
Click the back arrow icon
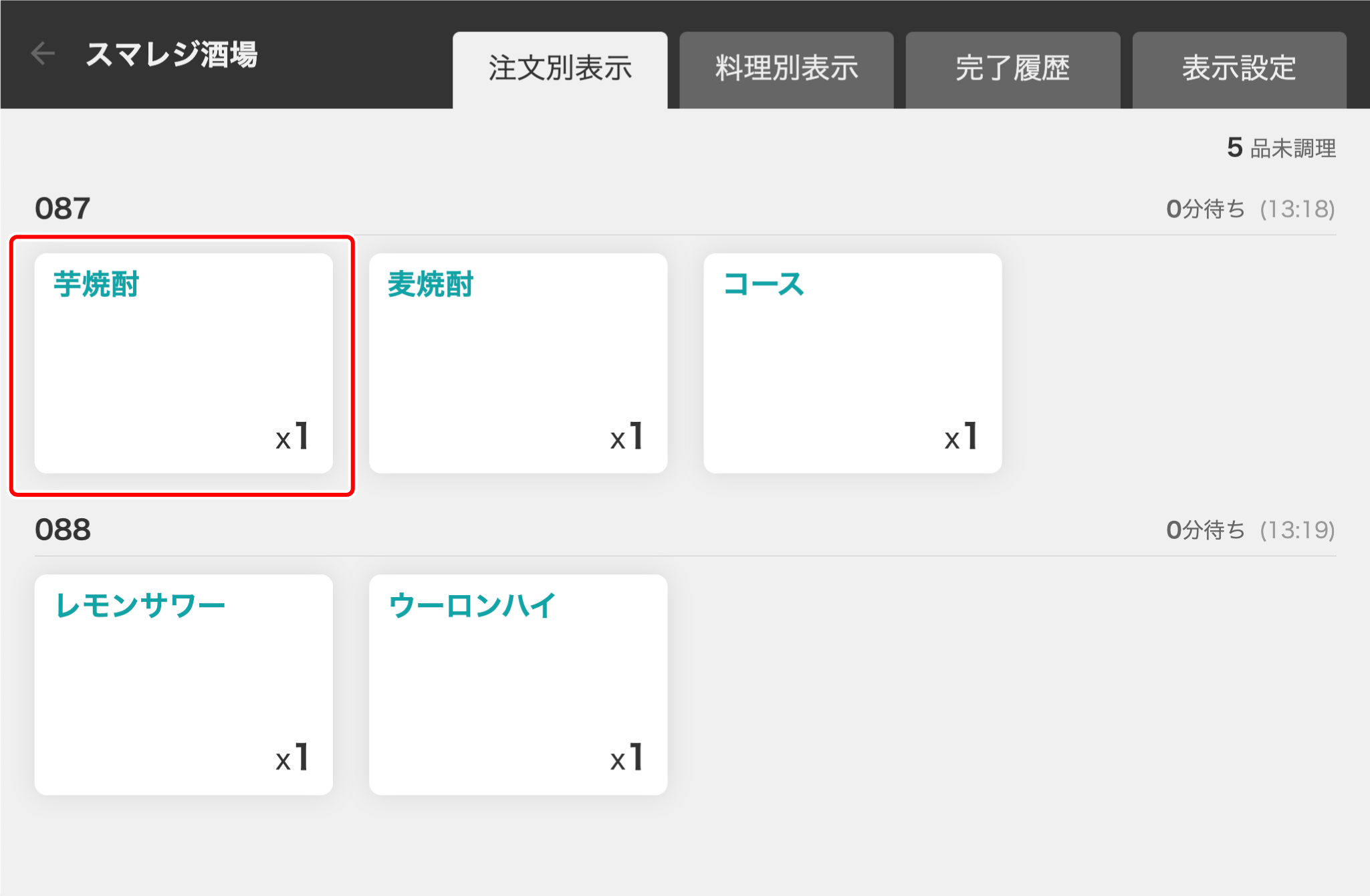(x=43, y=53)
